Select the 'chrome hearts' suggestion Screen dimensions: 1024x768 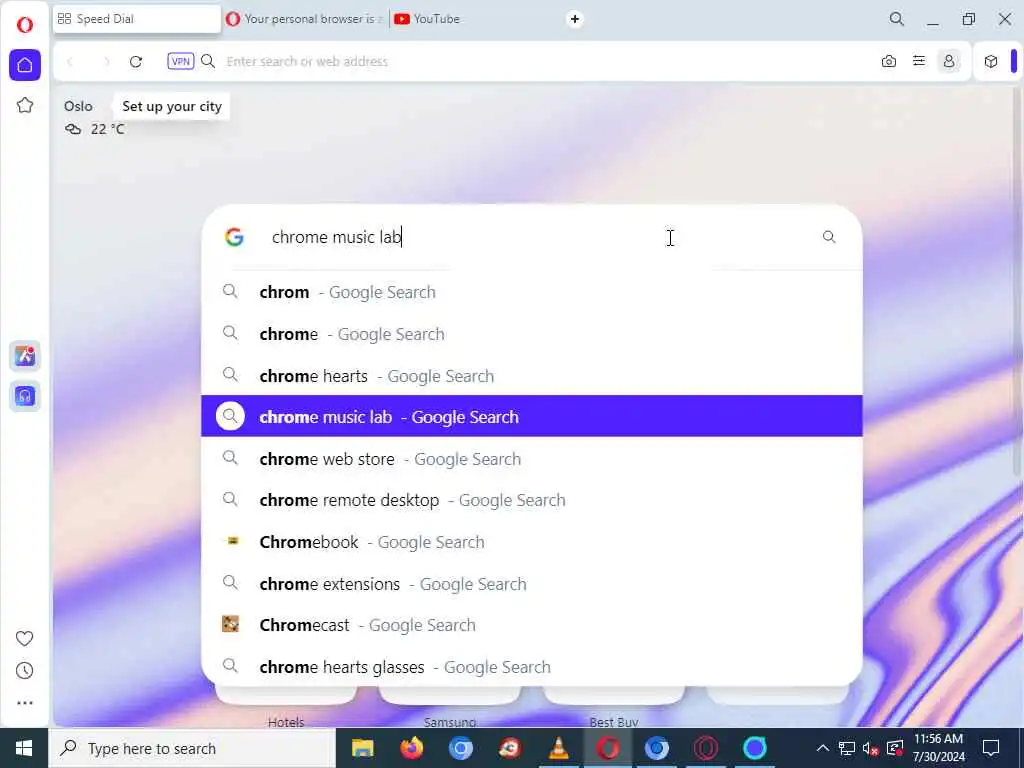[x=532, y=376]
